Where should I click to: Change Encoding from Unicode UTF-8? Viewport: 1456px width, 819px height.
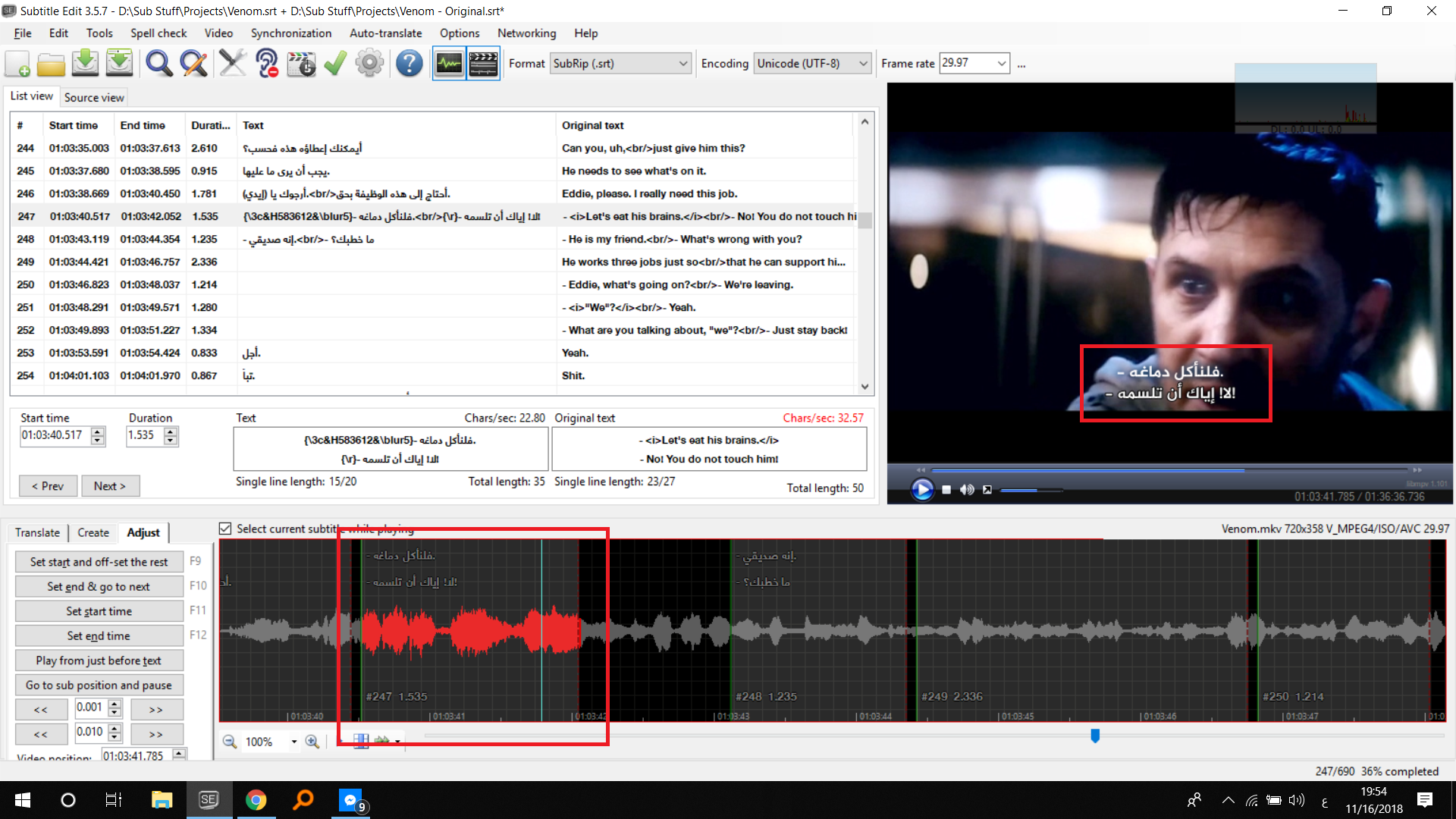click(x=864, y=63)
